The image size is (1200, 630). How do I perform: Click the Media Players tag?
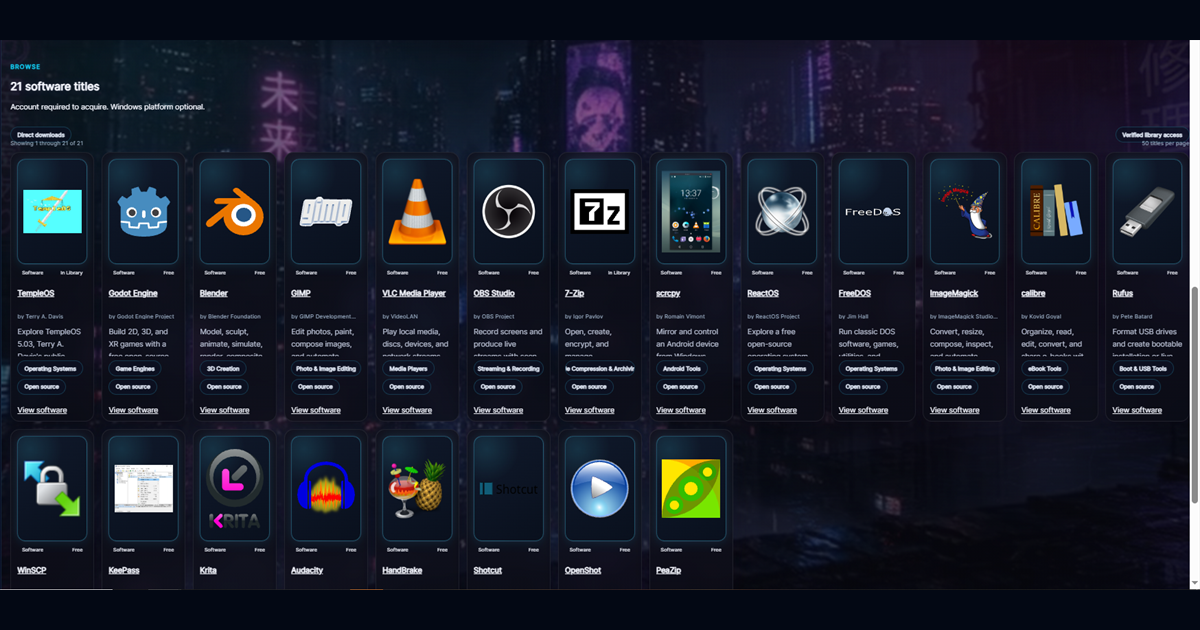point(406,369)
